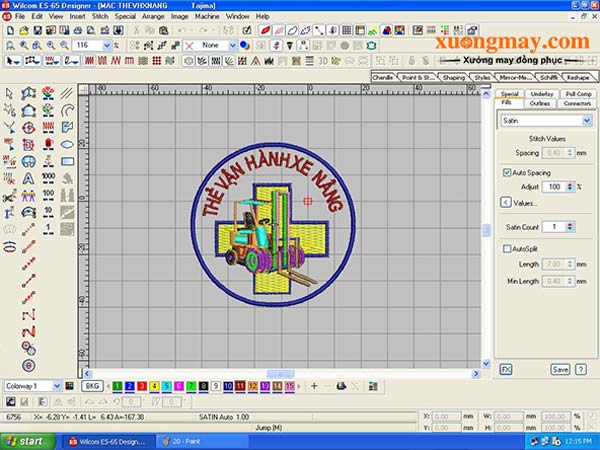Click the Save button in properties panel

click(x=559, y=369)
